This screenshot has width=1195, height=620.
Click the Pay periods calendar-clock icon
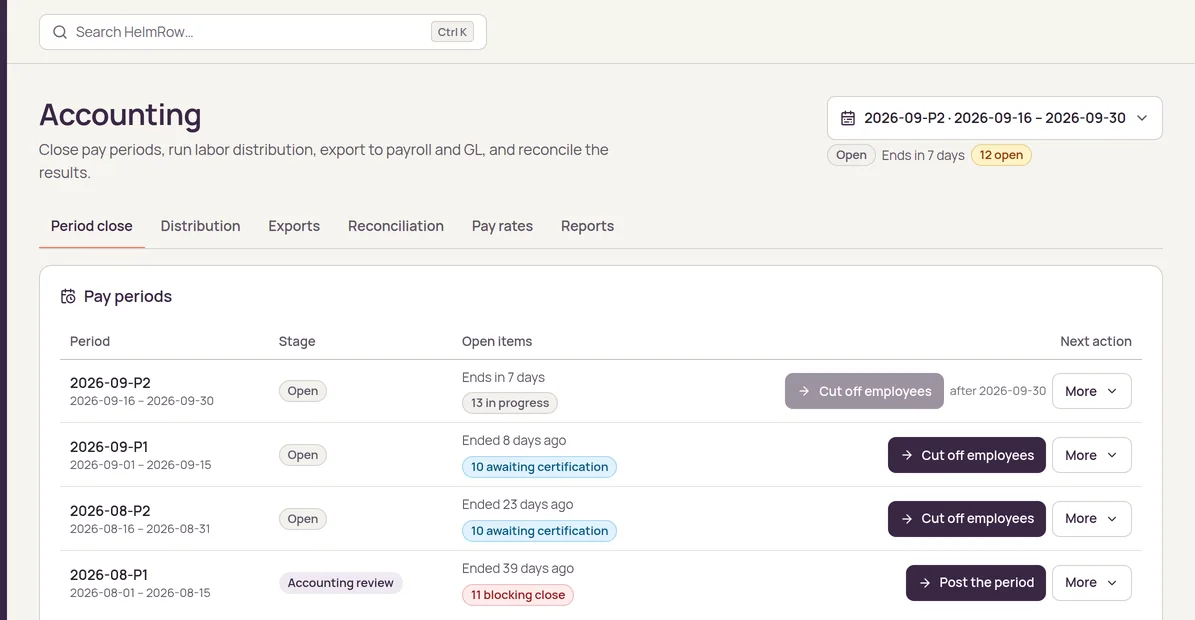tap(68, 296)
